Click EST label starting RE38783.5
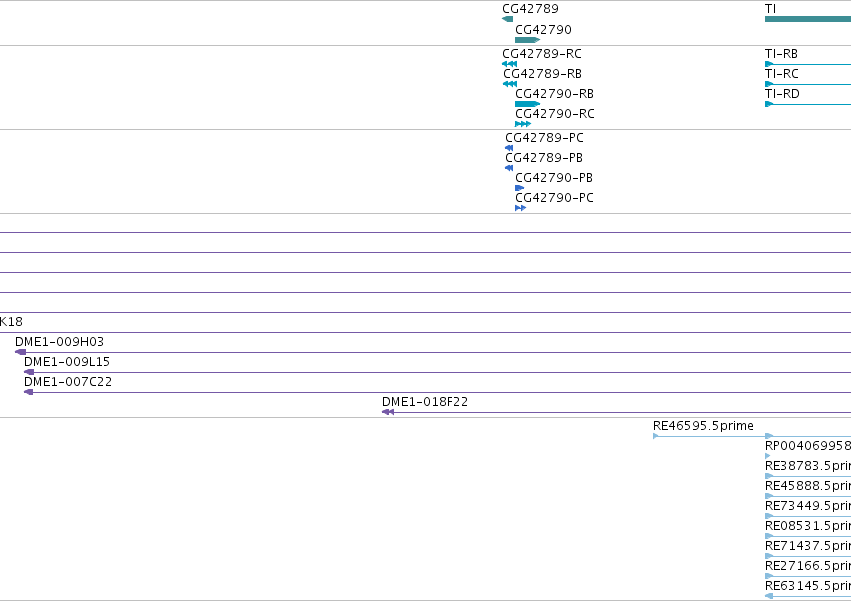Image resolution: width=851 pixels, height=601 pixels. [x=808, y=466]
